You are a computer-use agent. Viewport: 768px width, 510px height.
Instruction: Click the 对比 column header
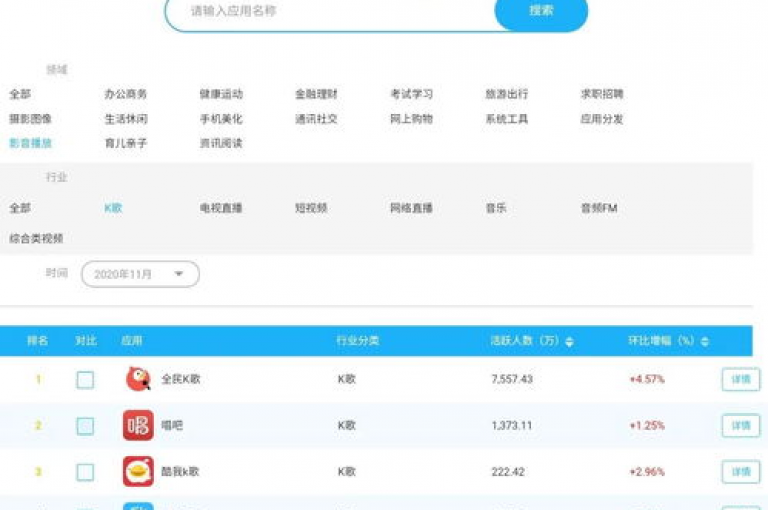(x=86, y=340)
